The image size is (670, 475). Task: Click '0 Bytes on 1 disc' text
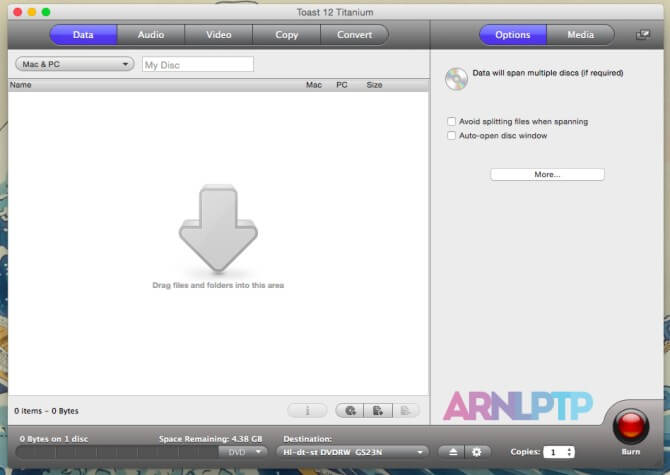point(54,439)
